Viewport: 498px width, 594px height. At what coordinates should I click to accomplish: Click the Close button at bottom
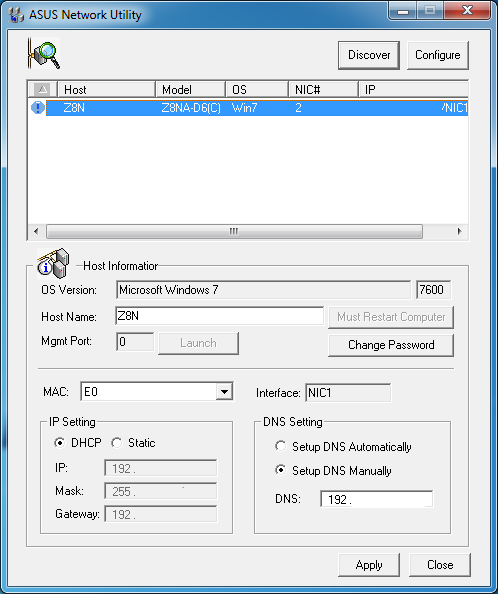(440, 565)
